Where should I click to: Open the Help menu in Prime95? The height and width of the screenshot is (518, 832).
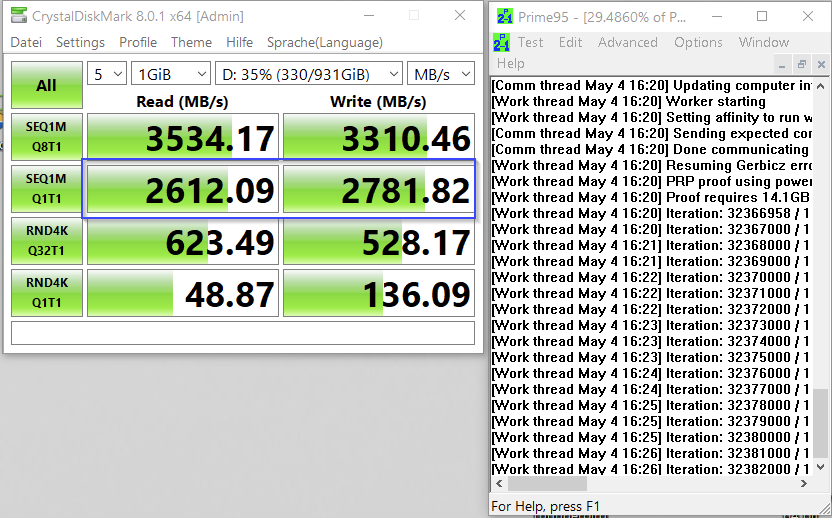[510, 64]
